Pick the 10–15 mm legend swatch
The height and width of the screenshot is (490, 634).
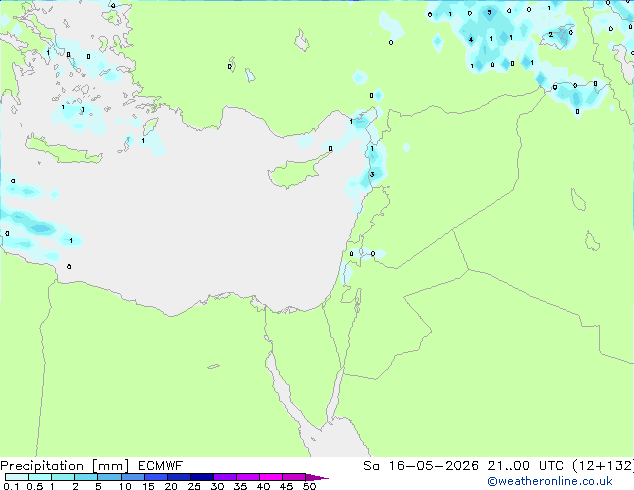[x=133, y=477]
